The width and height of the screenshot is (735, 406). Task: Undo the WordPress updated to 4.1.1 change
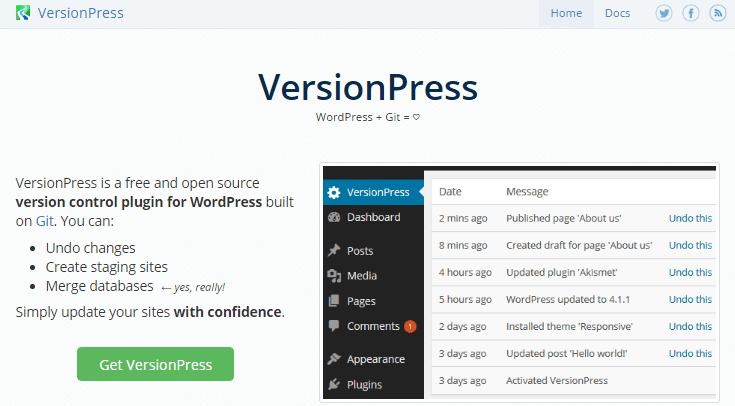[690, 299]
